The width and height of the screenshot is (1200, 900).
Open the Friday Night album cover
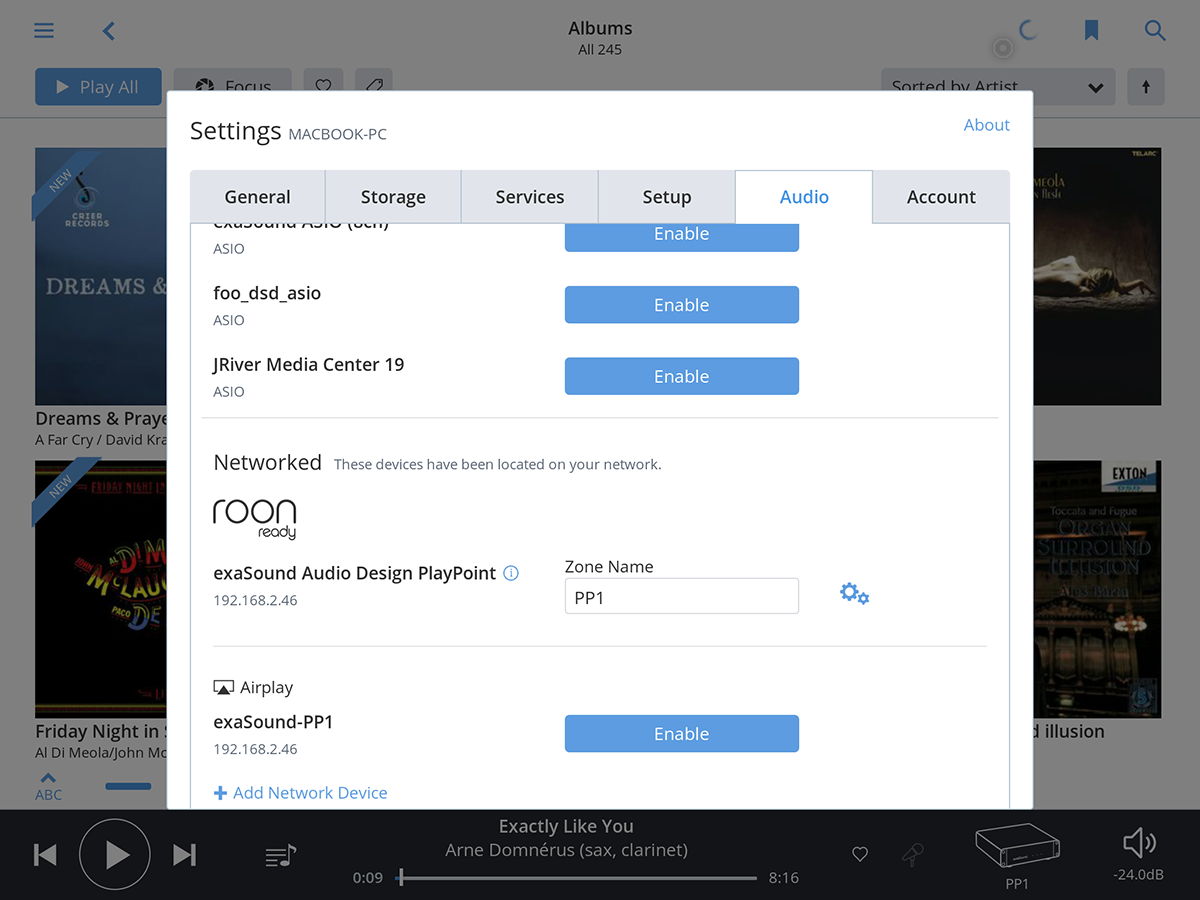click(x=101, y=589)
